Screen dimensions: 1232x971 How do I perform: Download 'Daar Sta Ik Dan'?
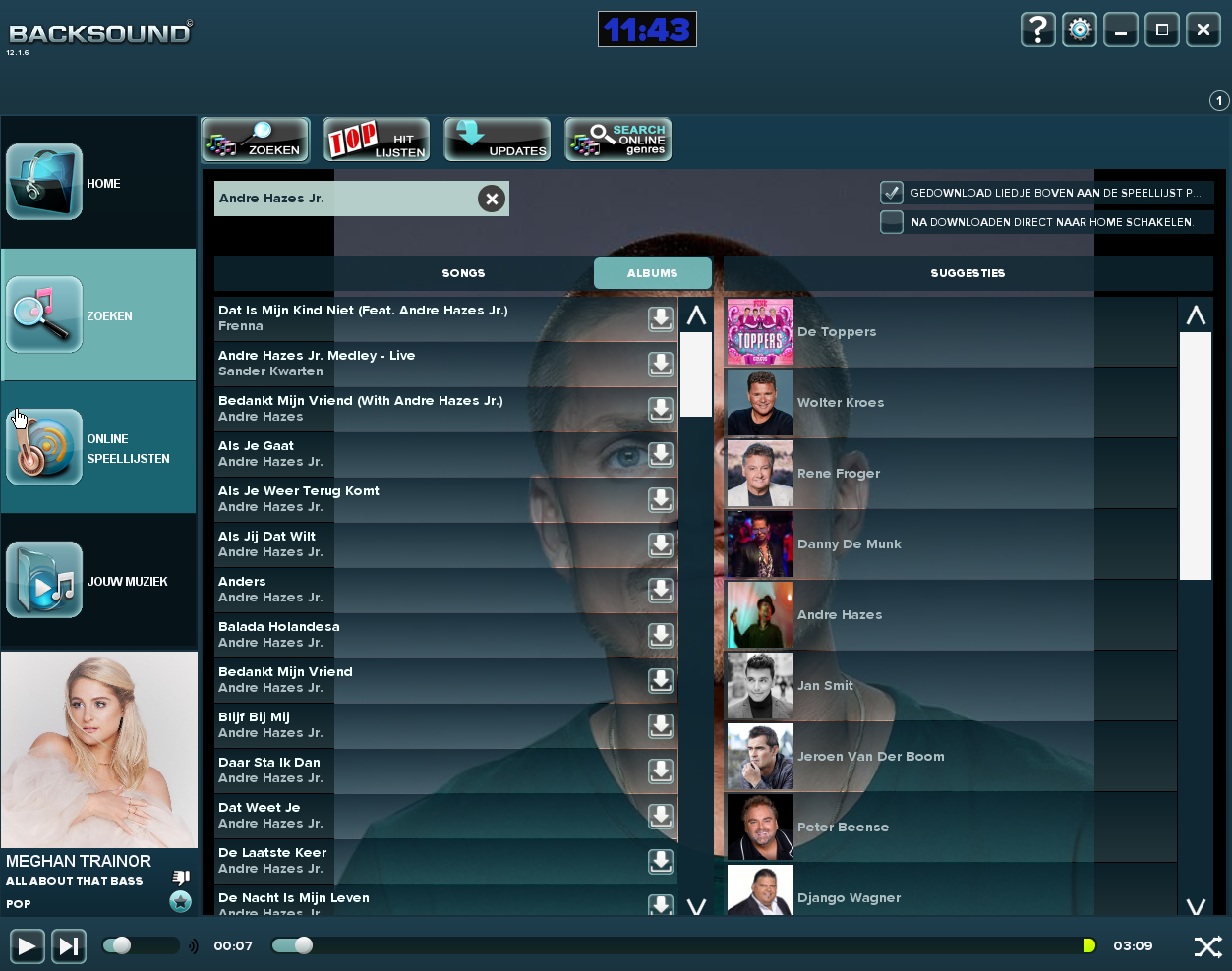(661, 771)
